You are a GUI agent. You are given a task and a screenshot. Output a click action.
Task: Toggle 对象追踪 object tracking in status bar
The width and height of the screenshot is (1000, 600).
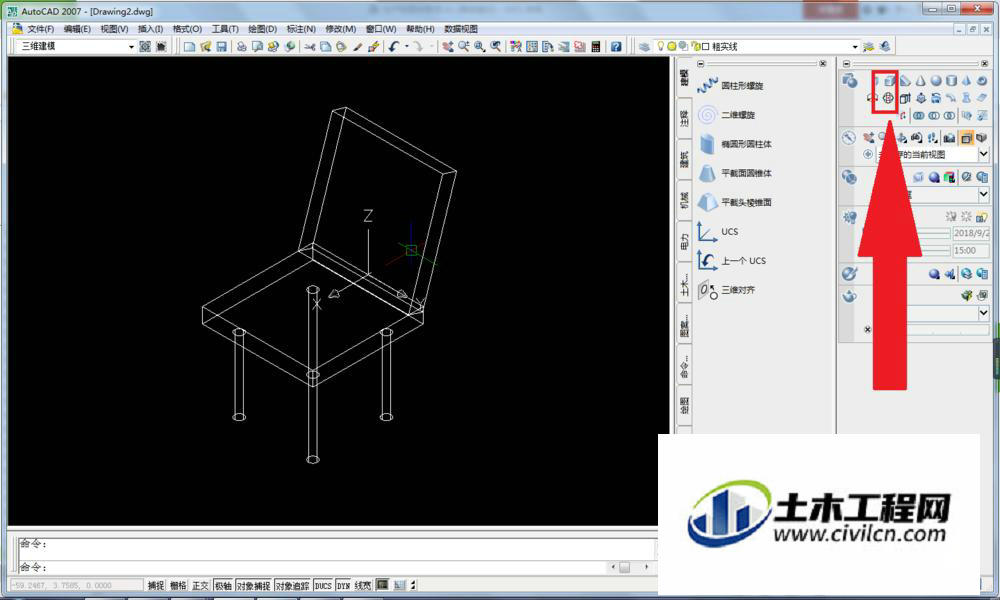[x=293, y=585]
